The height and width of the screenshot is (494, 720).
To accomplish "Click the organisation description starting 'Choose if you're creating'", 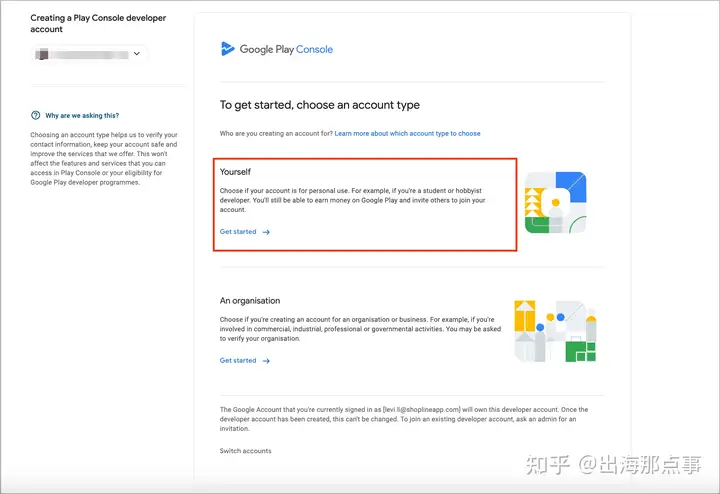I will coord(360,329).
